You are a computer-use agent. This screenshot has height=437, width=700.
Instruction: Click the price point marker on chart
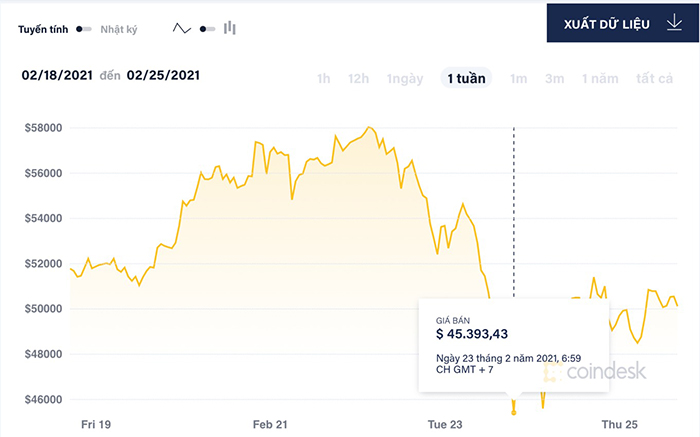pyautogui.click(x=514, y=411)
